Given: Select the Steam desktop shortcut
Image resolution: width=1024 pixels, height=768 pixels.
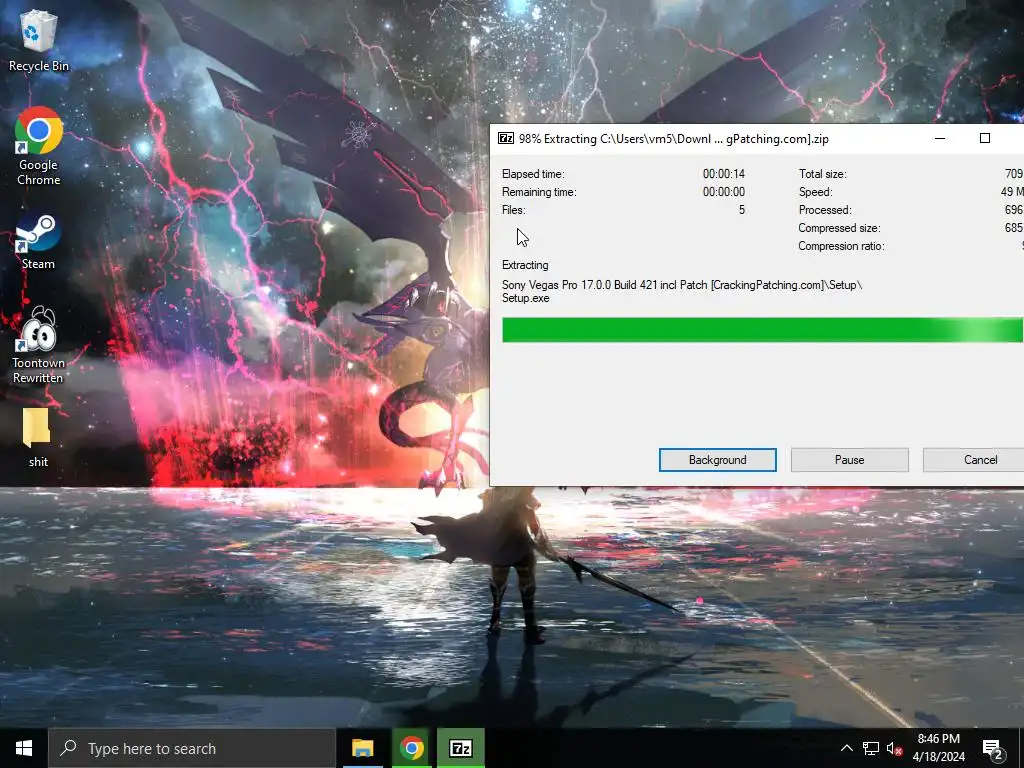Looking at the screenshot, I should (x=39, y=242).
